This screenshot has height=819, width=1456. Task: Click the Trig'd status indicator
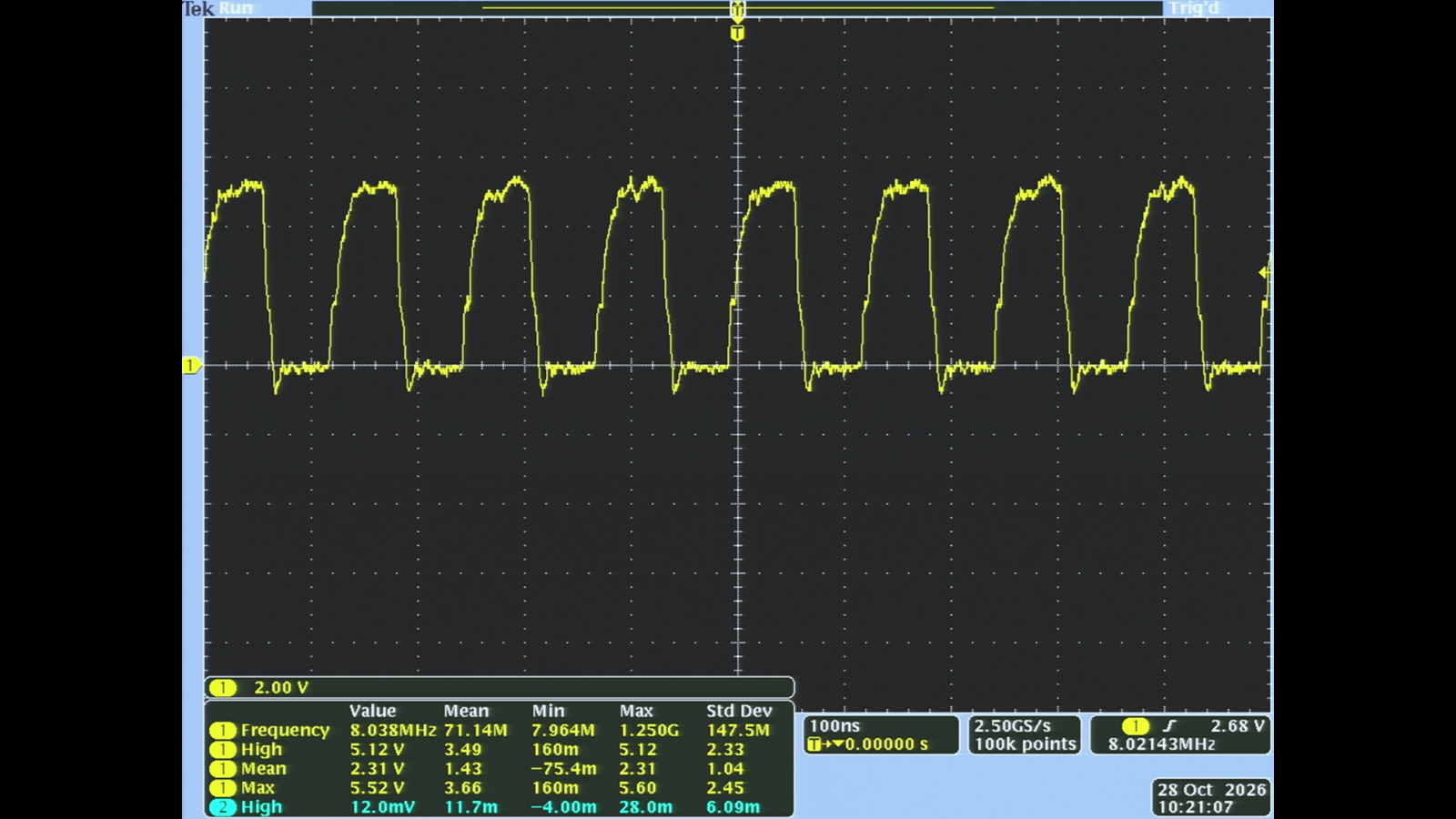click(x=1194, y=8)
